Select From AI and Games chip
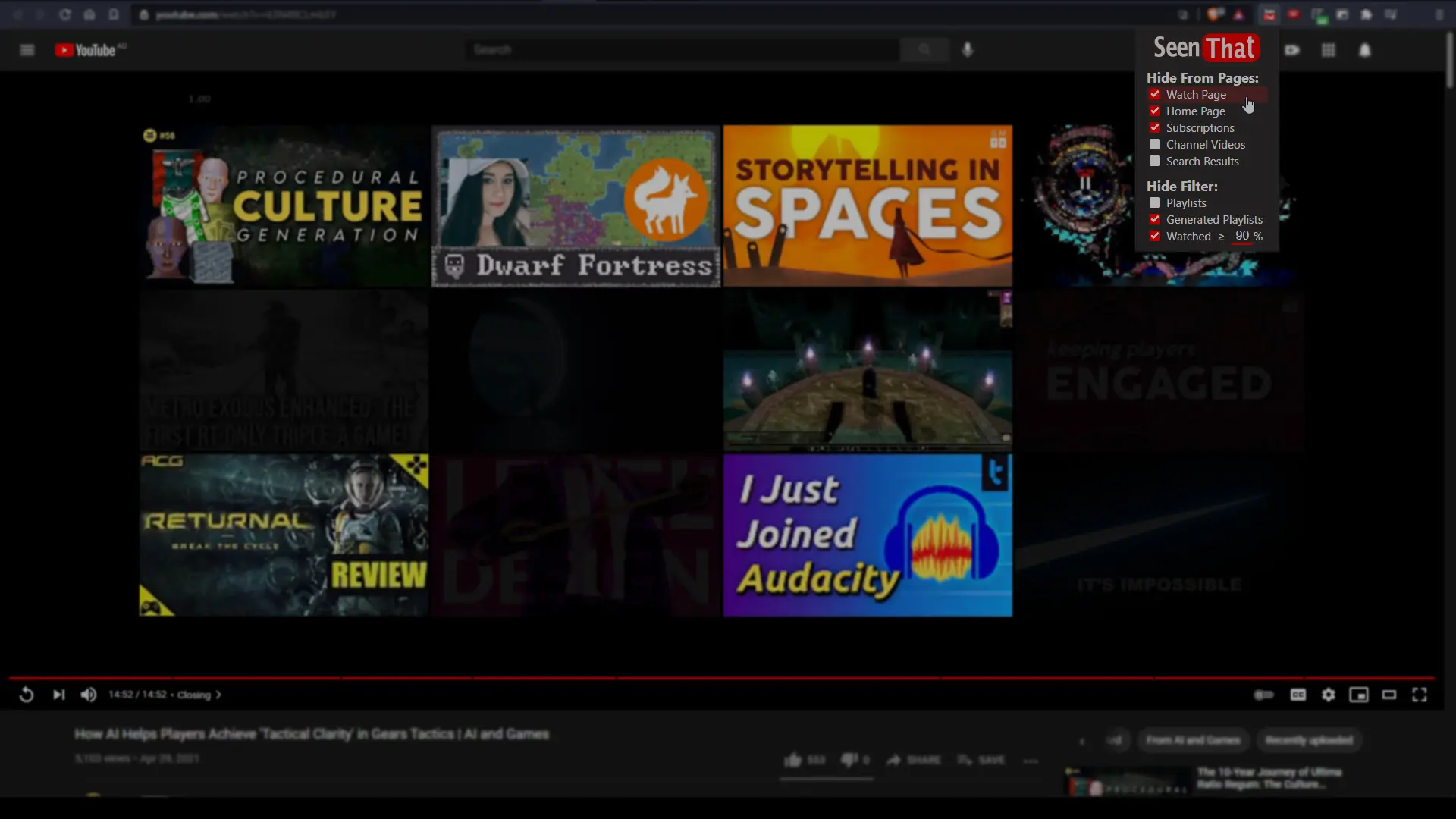 [x=1193, y=740]
